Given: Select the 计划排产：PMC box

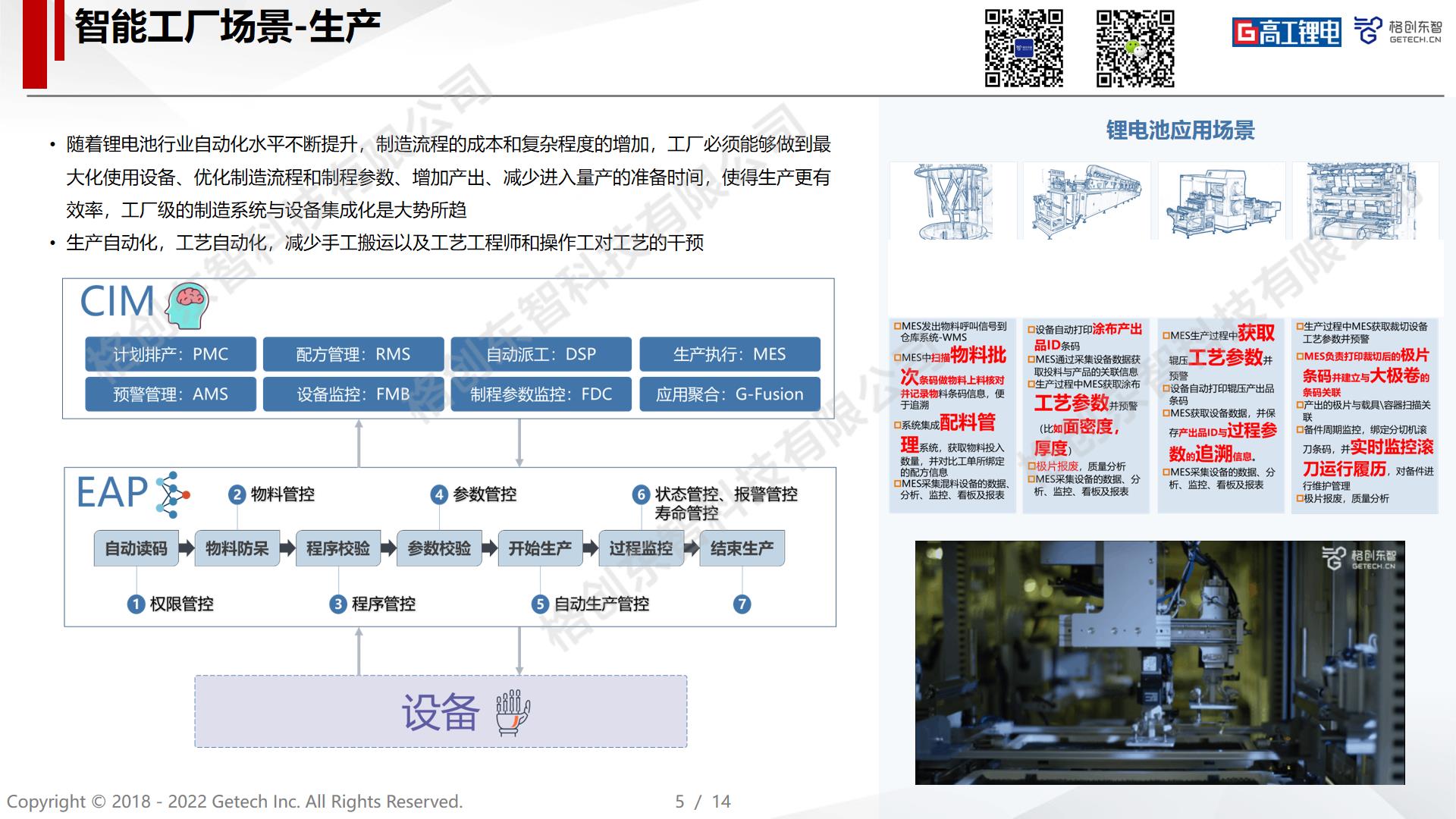Looking at the screenshot, I should [x=171, y=354].
